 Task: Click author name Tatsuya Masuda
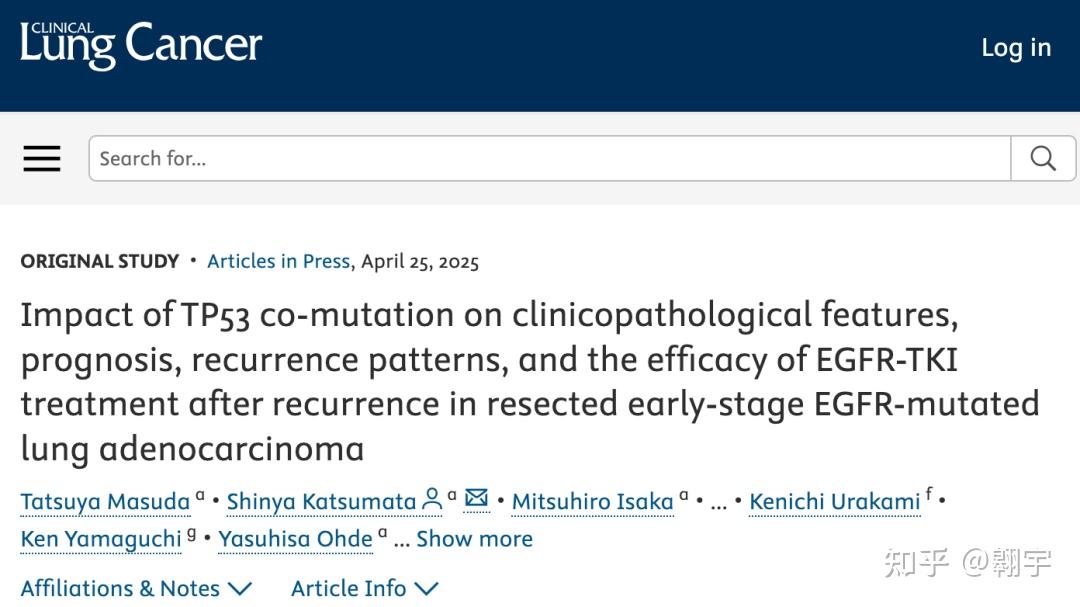105,501
